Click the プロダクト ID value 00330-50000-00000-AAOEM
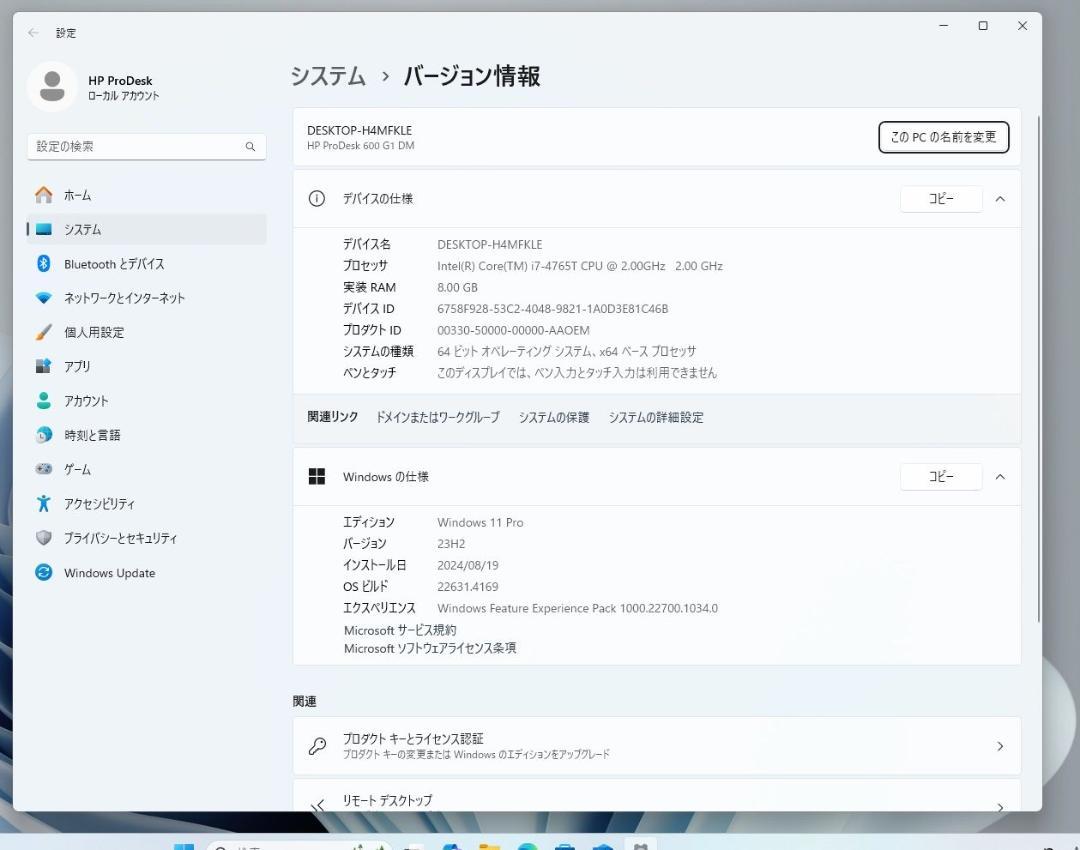1080x850 pixels. click(513, 330)
